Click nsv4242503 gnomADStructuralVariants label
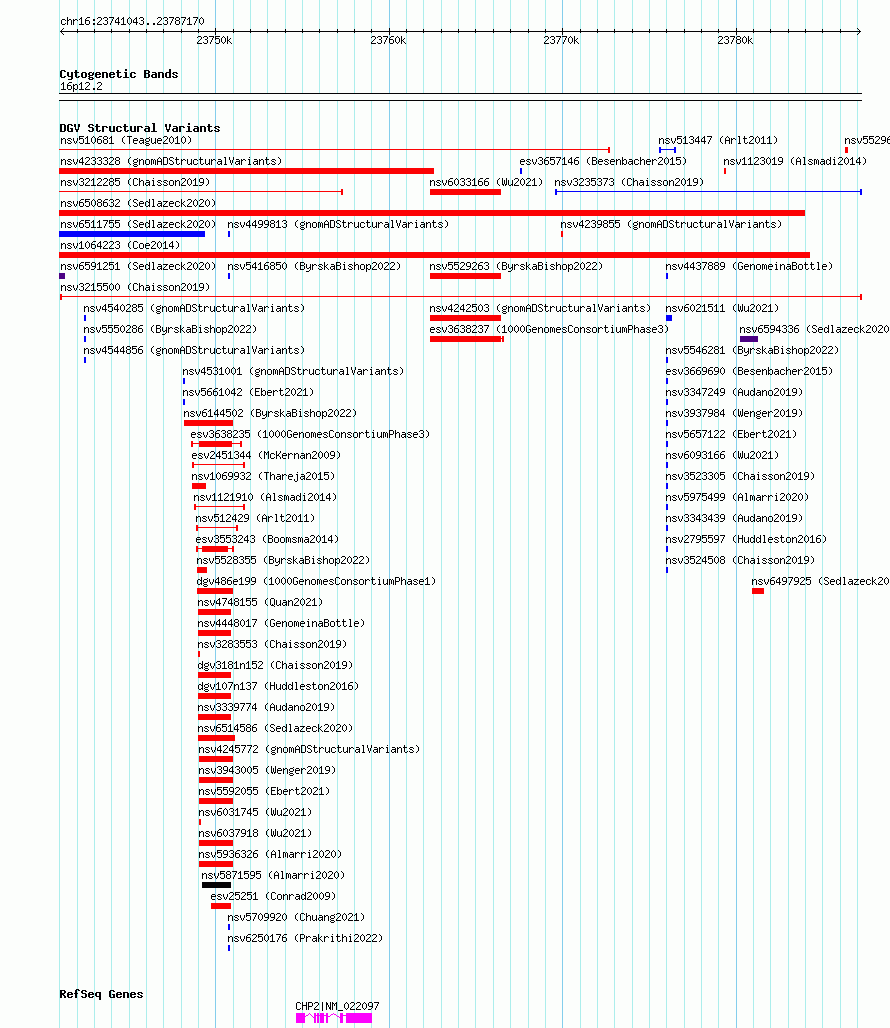Screen dimensions: 890x1028 pos(540,308)
